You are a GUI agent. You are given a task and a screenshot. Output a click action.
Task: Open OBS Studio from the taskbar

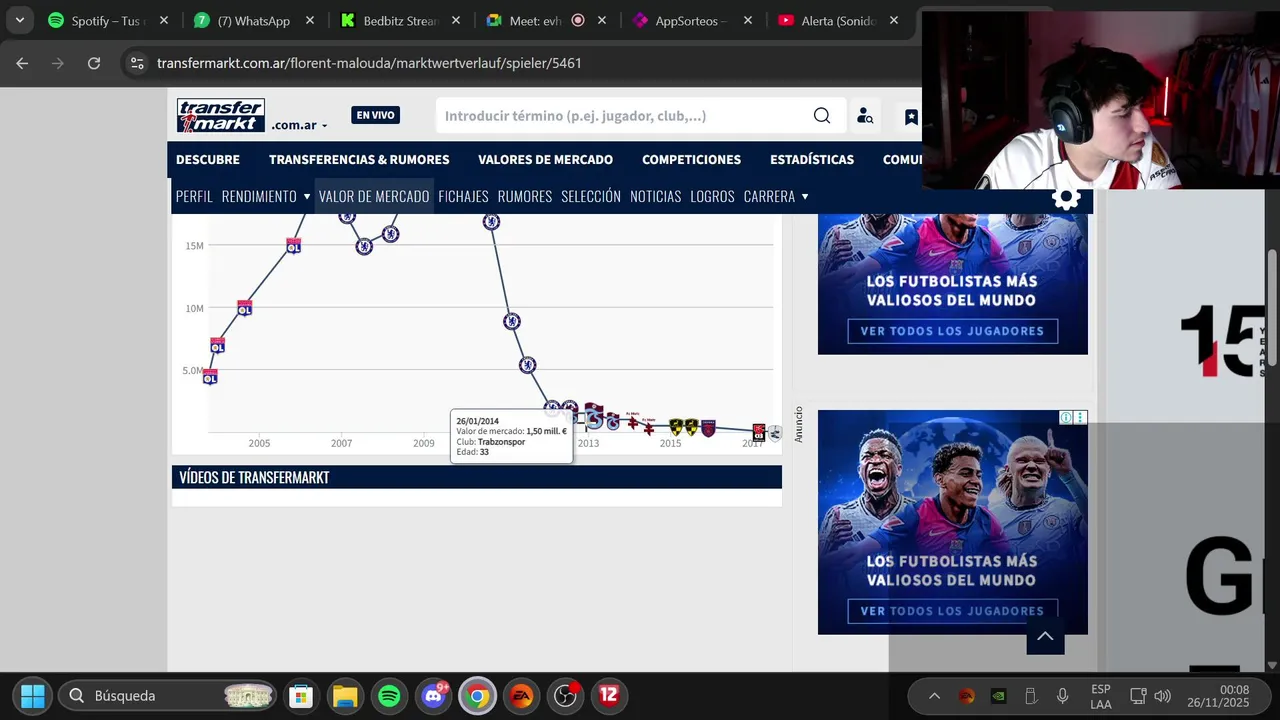(566, 695)
